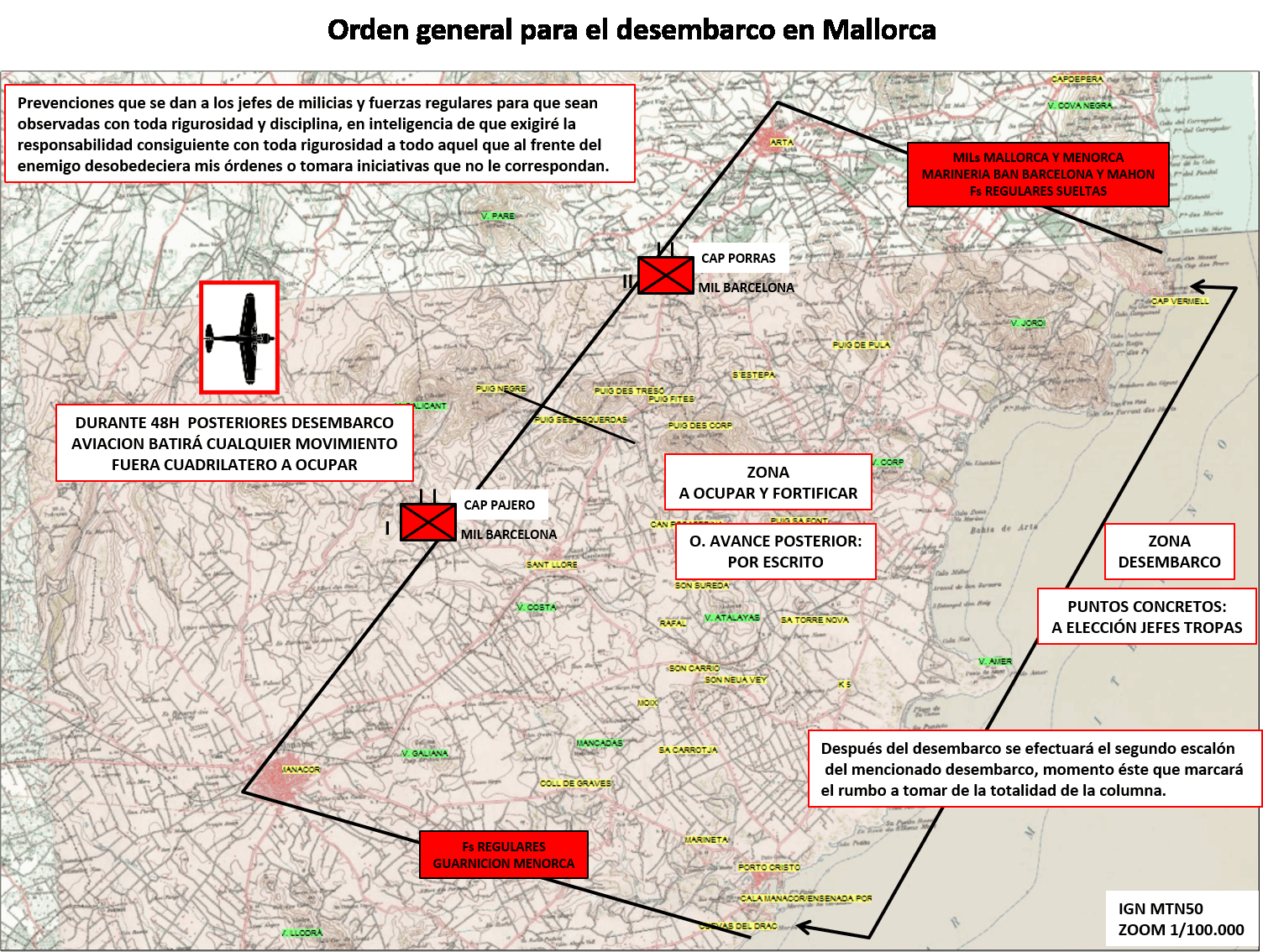Click the 'CAP VERMELL' label
Image resolution: width=1263 pixels, height=952 pixels.
pos(1181,301)
